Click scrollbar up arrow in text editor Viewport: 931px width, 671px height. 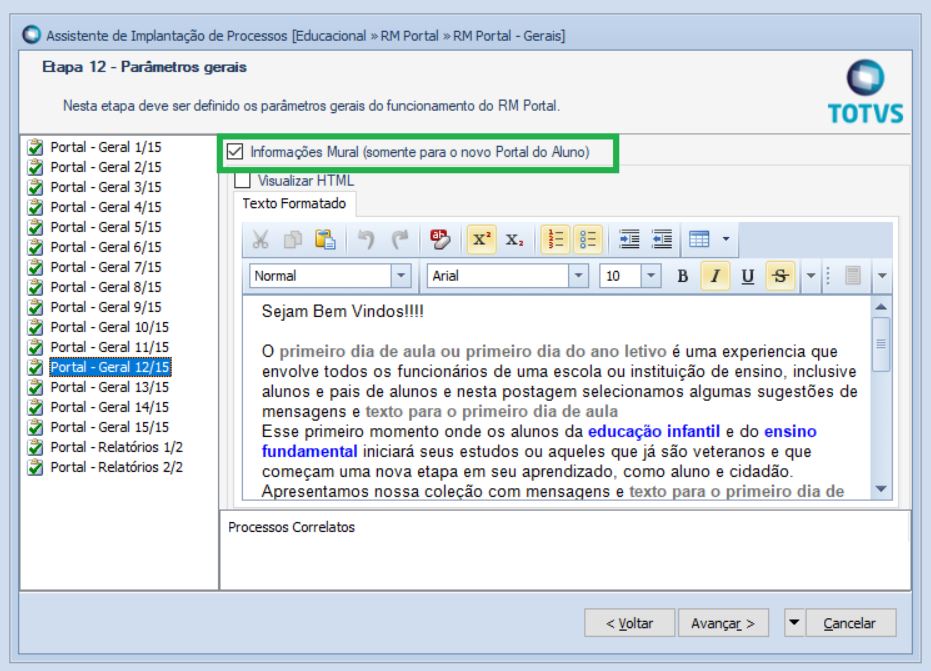coord(881,307)
